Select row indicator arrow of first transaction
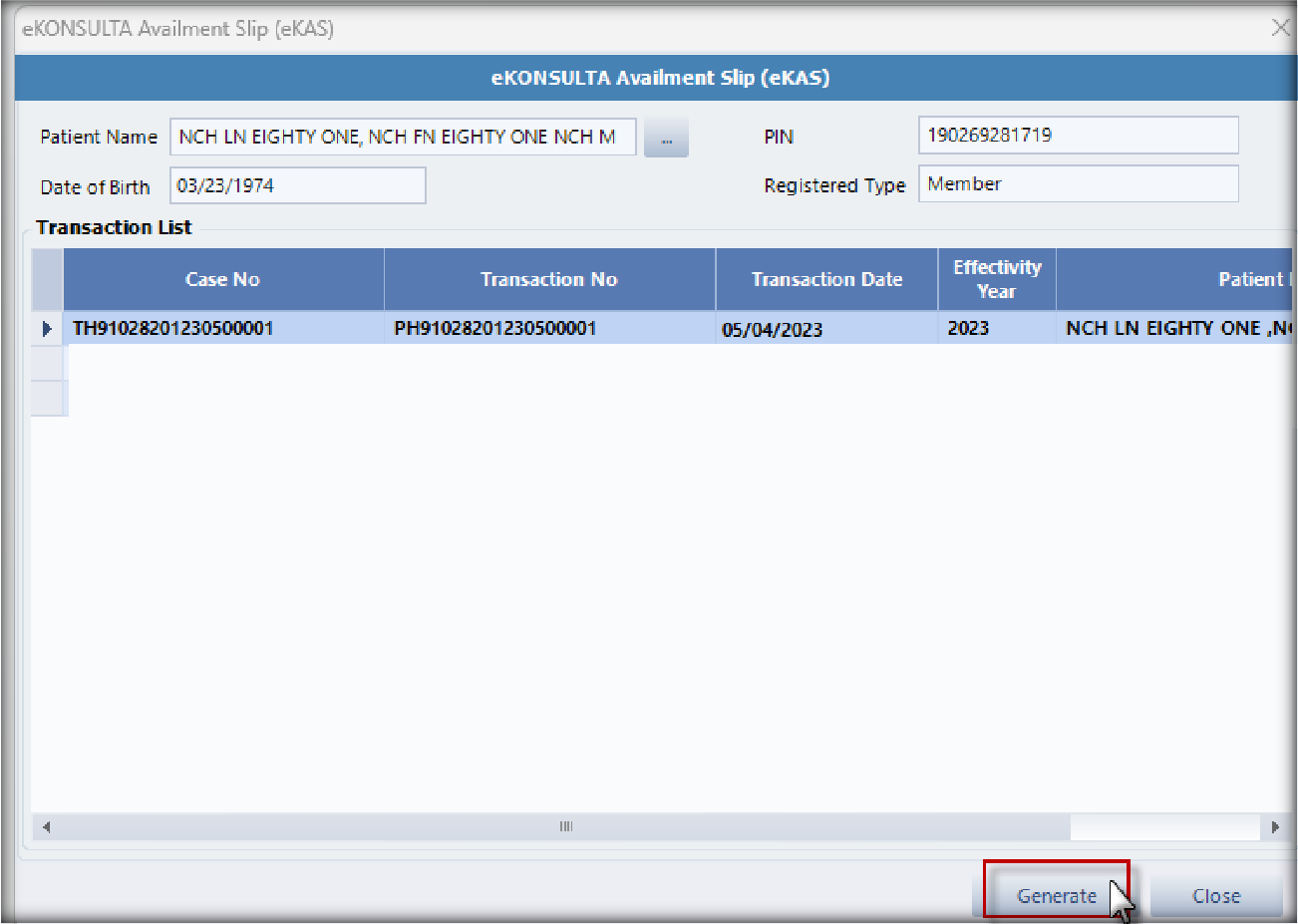Screen dimensions: 1298x924 47,329
